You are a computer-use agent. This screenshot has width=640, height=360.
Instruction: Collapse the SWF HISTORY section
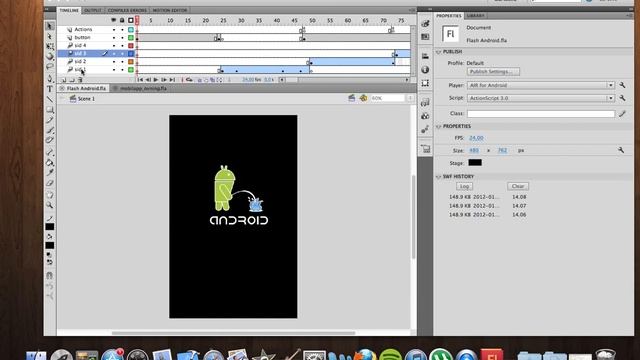(x=439, y=177)
